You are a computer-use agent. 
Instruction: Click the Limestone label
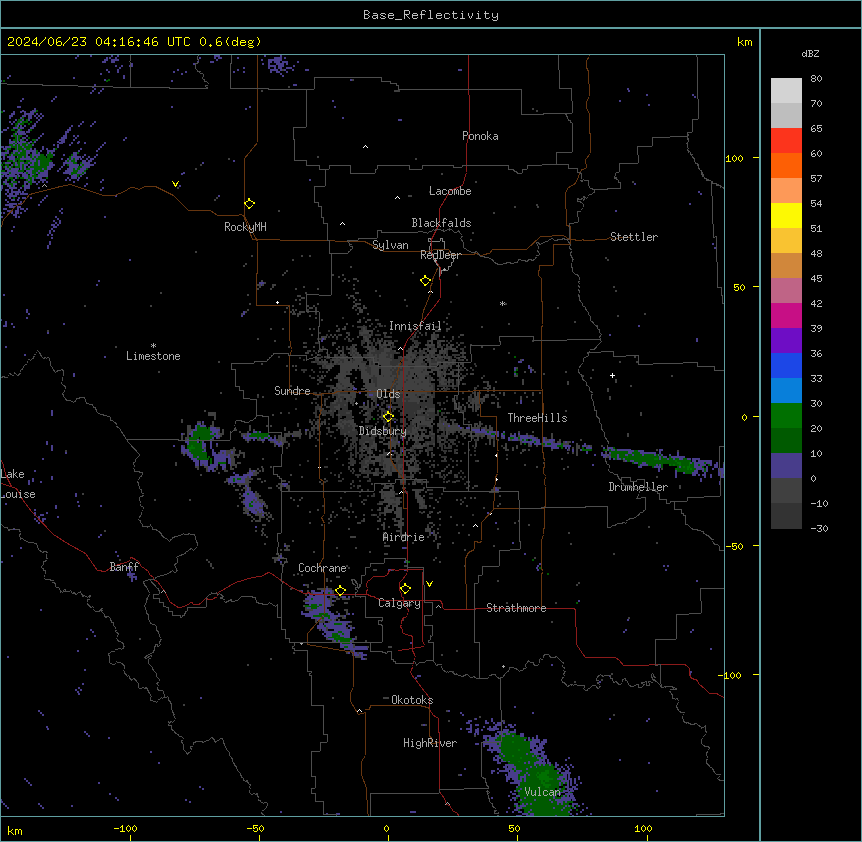pyautogui.click(x=153, y=356)
